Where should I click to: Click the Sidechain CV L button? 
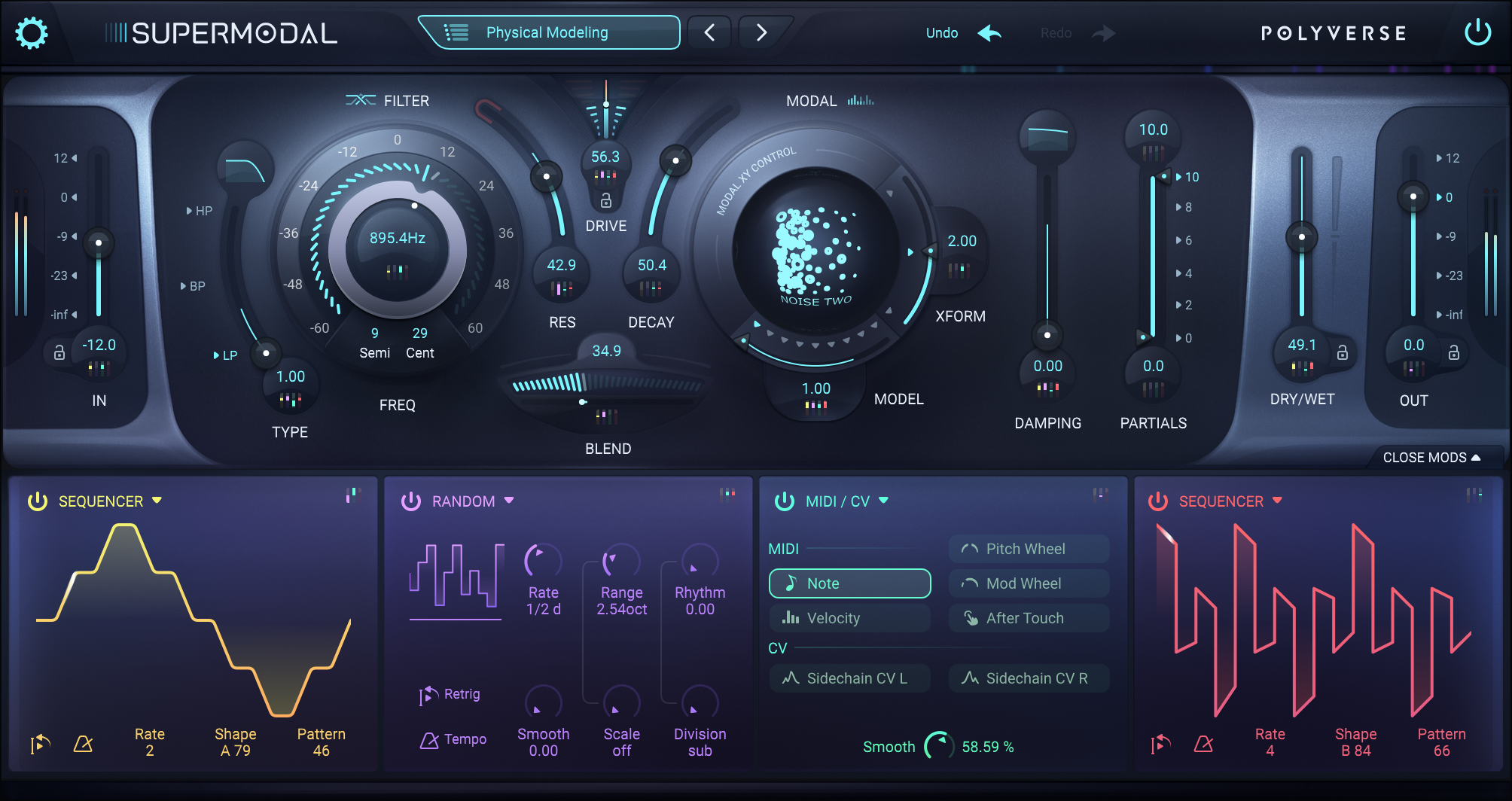(849, 678)
